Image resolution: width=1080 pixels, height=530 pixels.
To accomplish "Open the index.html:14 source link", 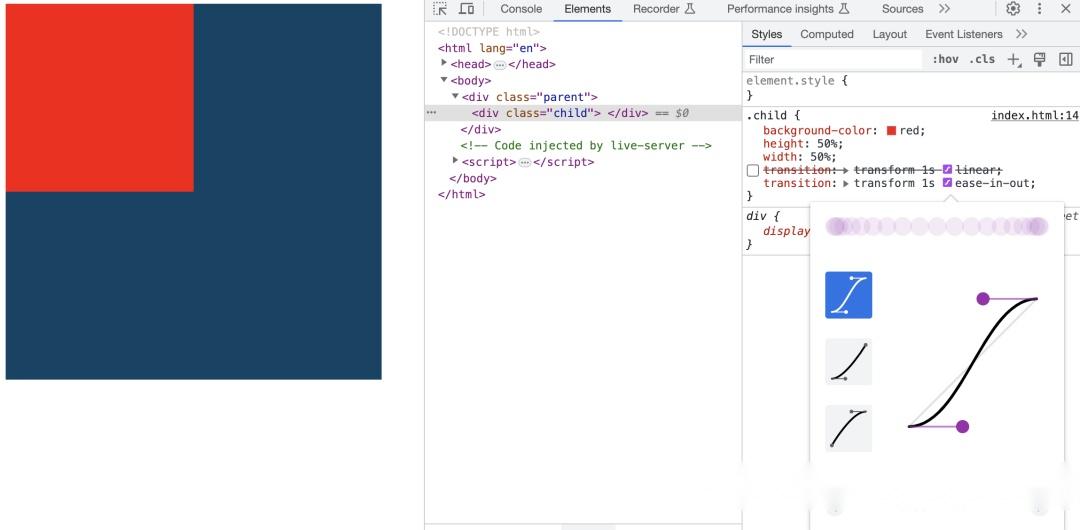I will tap(1035, 116).
